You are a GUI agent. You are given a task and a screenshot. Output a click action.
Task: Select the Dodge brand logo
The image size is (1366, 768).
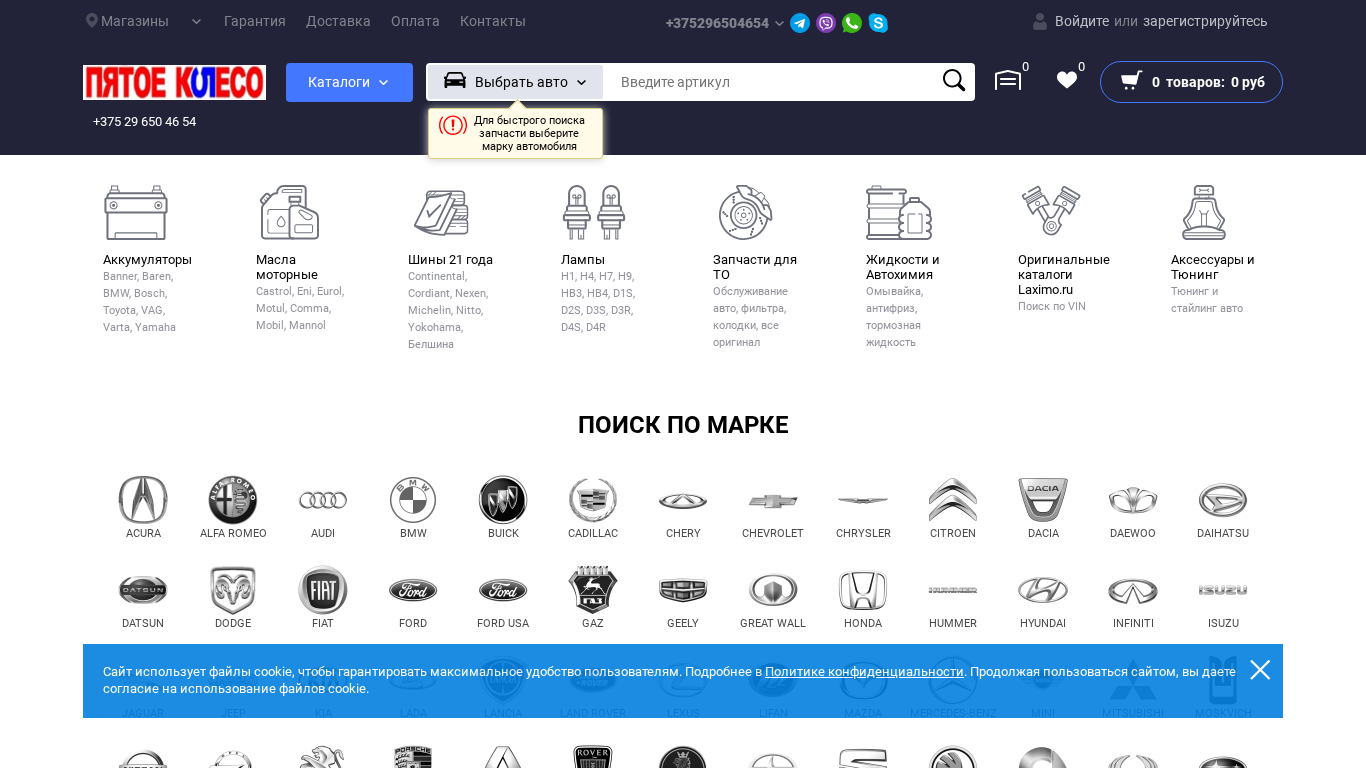(x=233, y=590)
